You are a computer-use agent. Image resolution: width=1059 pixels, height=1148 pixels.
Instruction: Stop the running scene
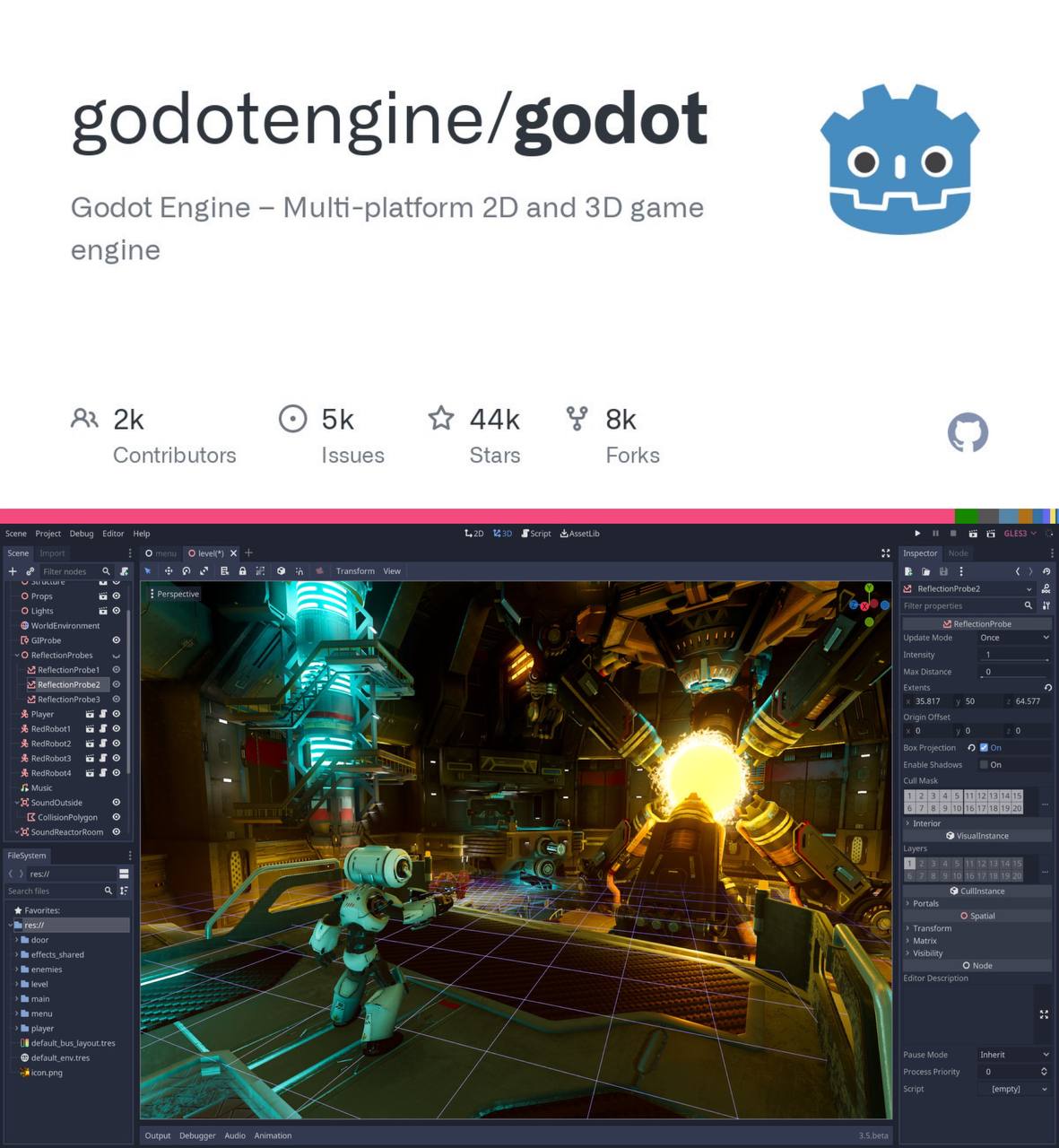[x=953, y=534]
